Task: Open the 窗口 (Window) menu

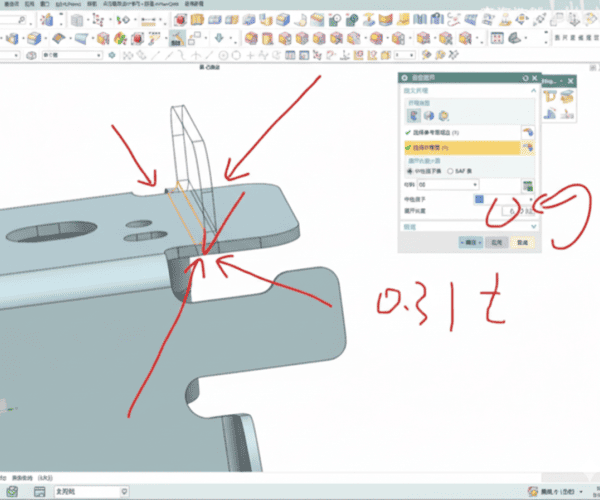Action: pyautogui.click(x=44, y=4)
